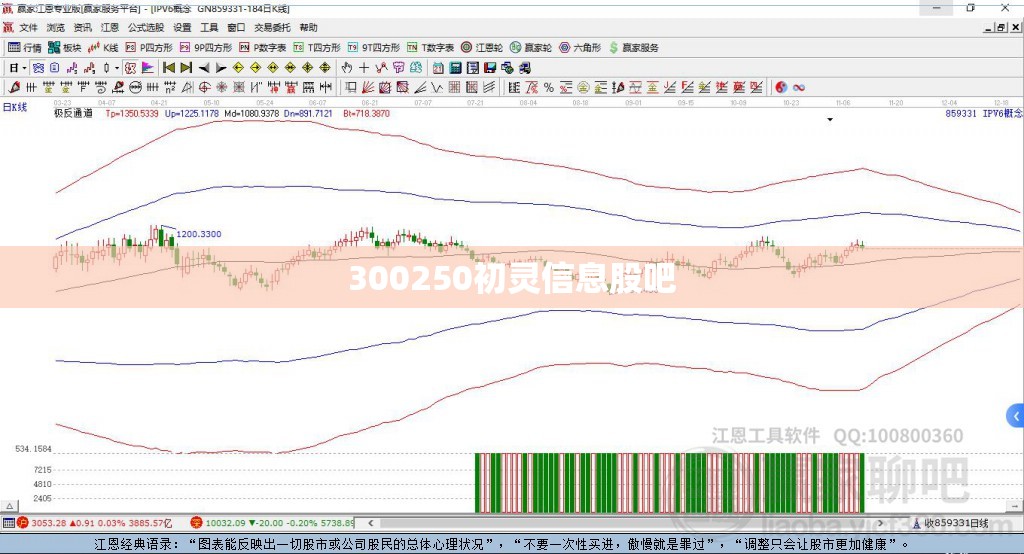Open the 9T四方形 tool
The width and height of the screenshot is (1024, 554).
[374, 48]
